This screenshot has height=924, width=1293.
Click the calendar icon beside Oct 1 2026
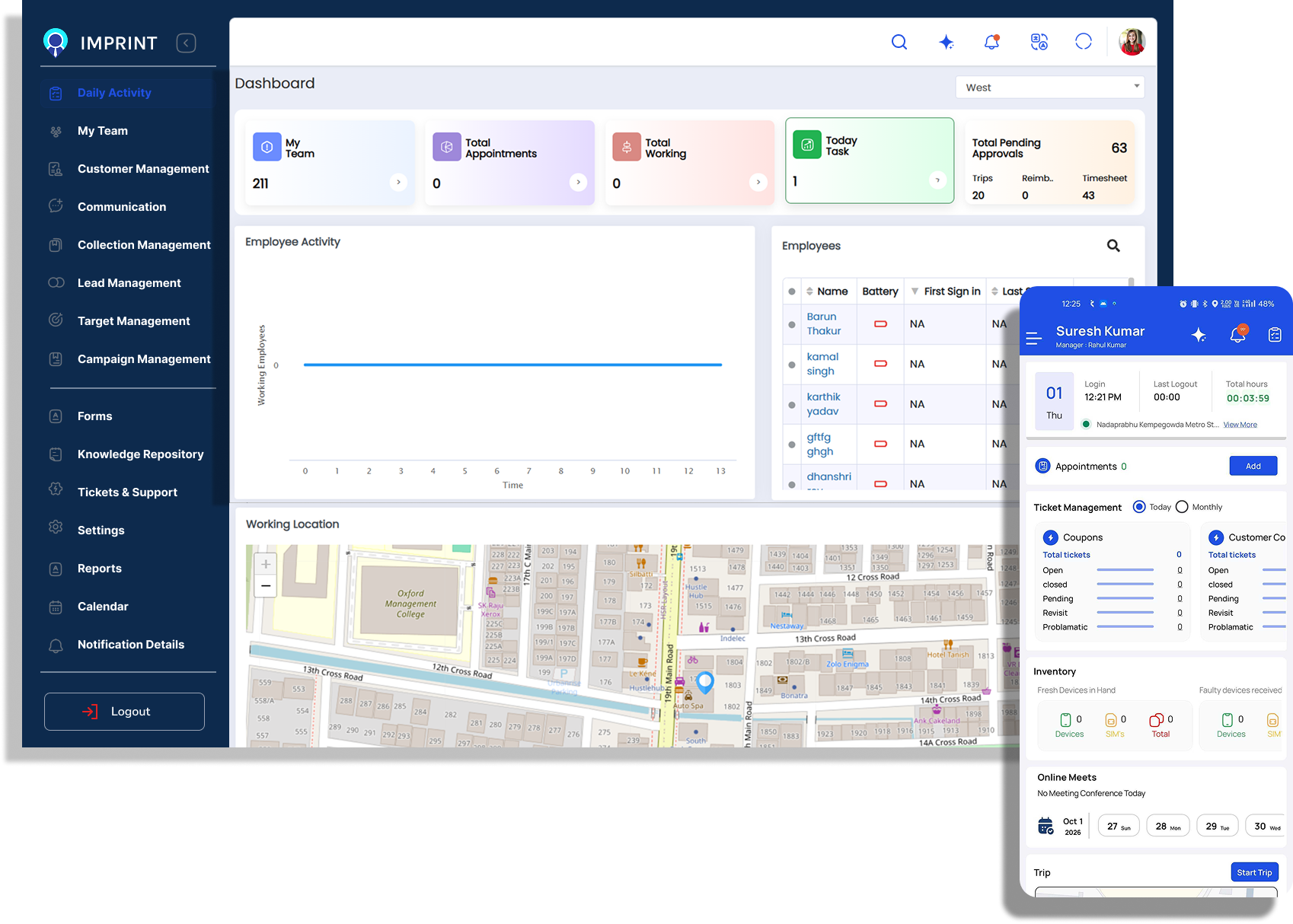click(x=1046, y=826)
